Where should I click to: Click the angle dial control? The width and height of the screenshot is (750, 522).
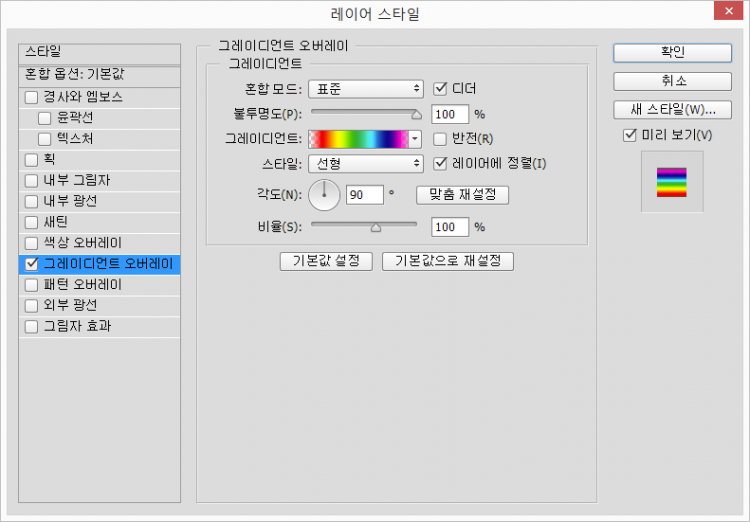(x=324, y=195)
